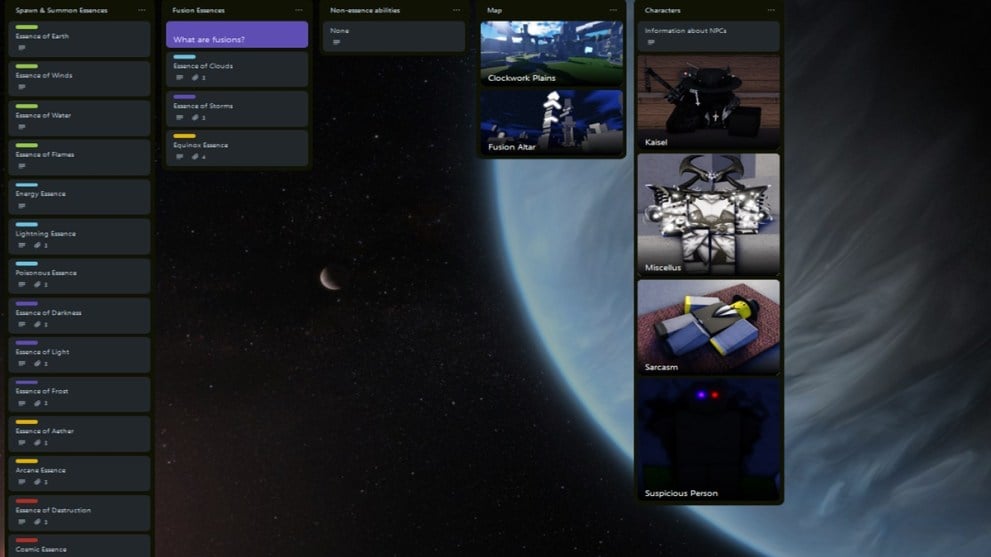The width and height of the screenshot is (991, 557).
Task: Click the Characters list title
Action: (663, 10)
